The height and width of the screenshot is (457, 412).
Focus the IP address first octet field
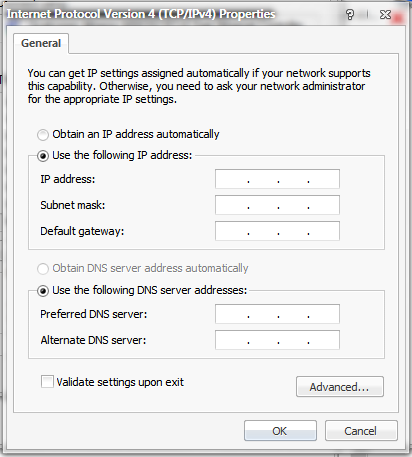(232, 179)
